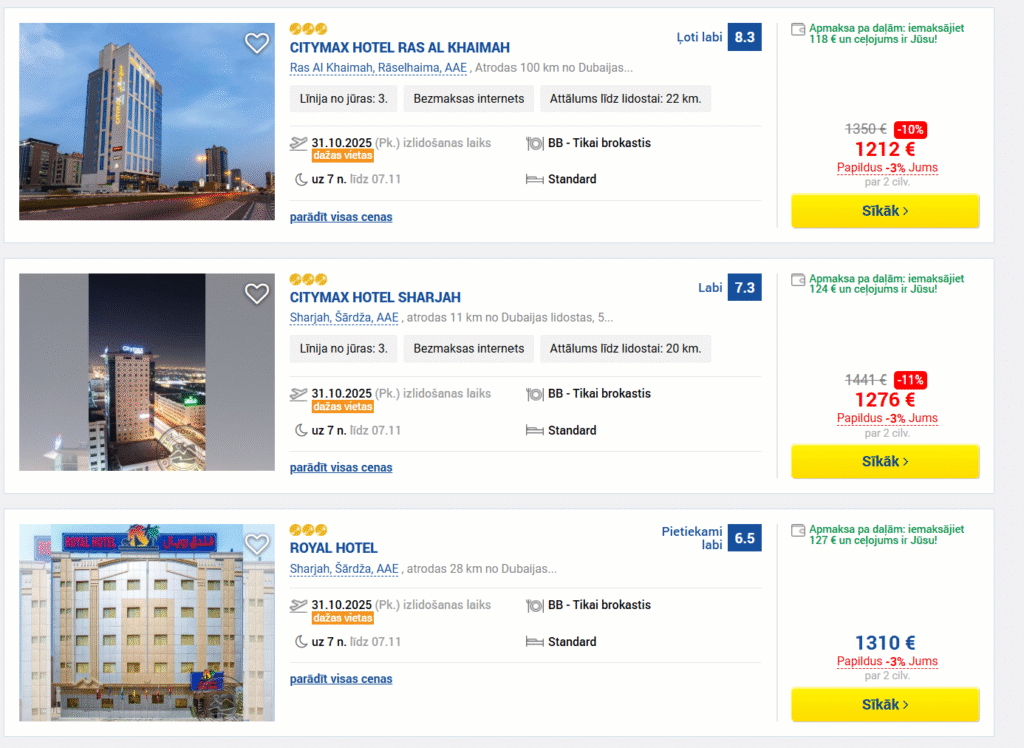
Task: Click wallet icon in Citymax Sharjah offer
Action: (x=797, y=280)
